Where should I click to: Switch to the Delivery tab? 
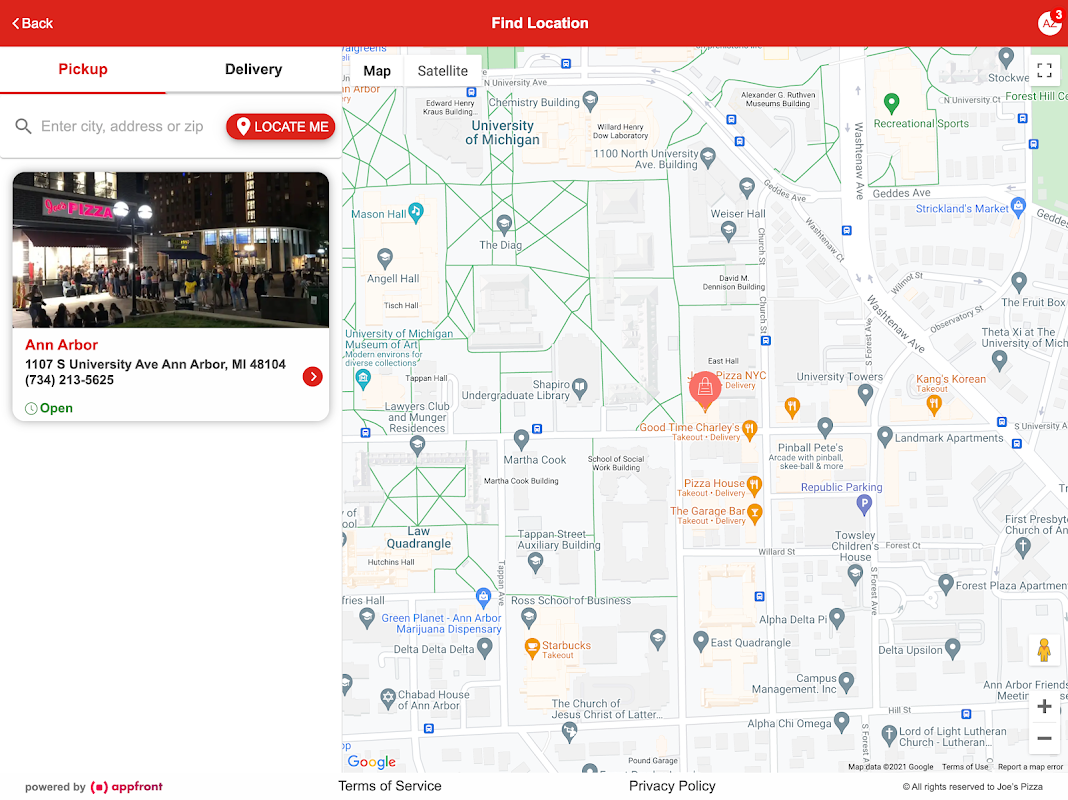[253, 69]
